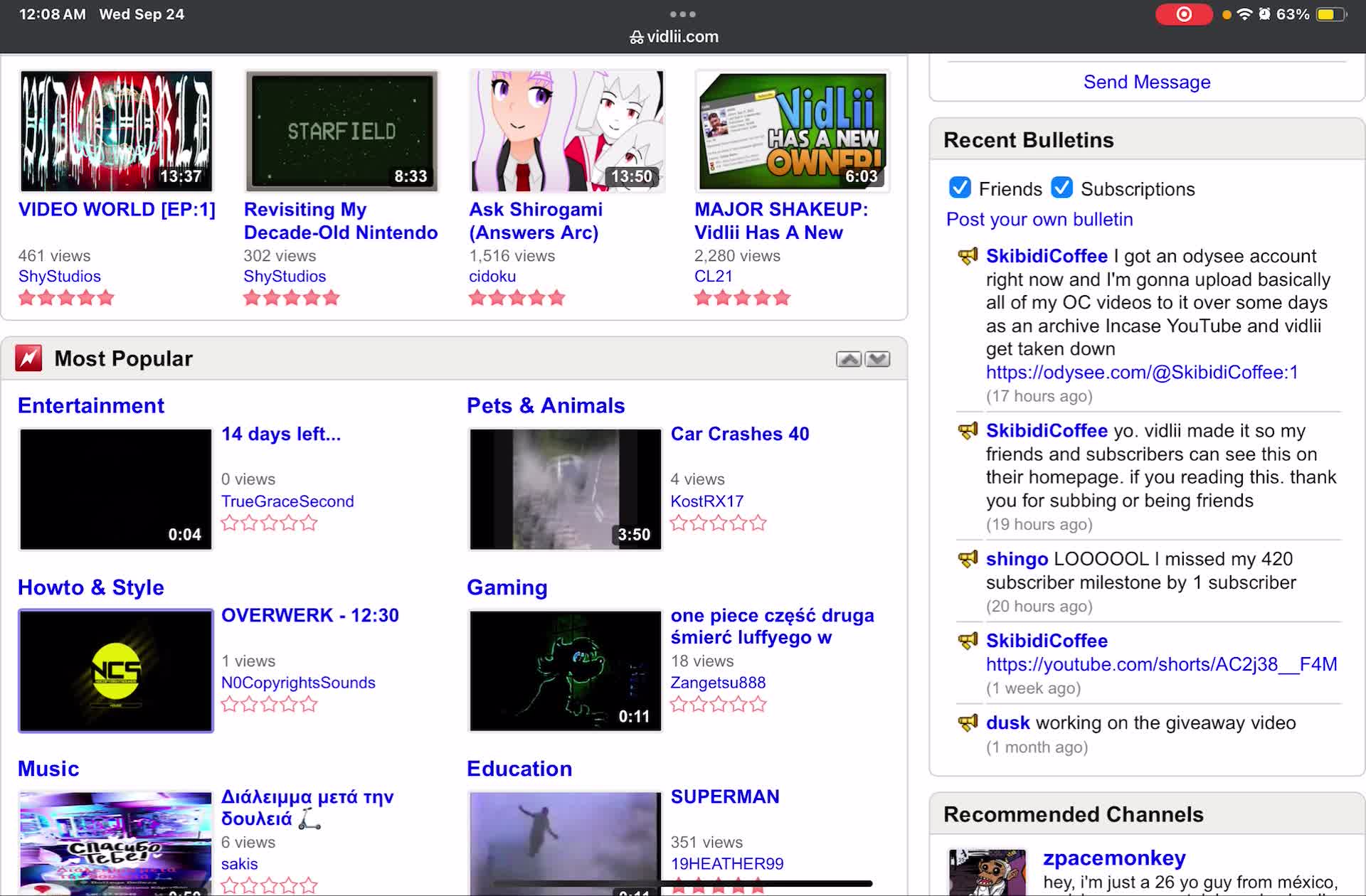Click the Most Popular lightning icon
The image size is (1366, 896).
click(28, 358)
